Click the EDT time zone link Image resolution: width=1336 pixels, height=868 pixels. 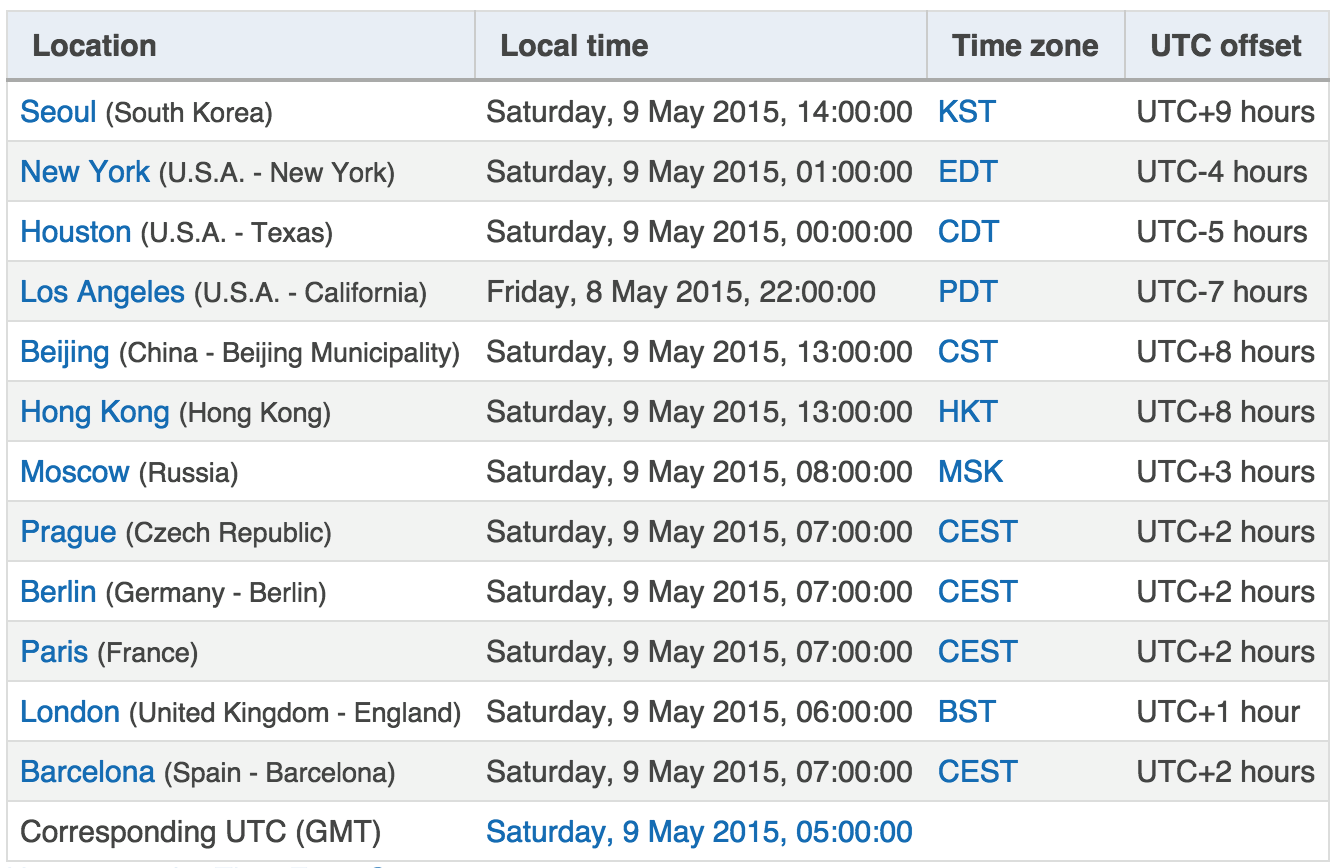[x=968, y=172]
